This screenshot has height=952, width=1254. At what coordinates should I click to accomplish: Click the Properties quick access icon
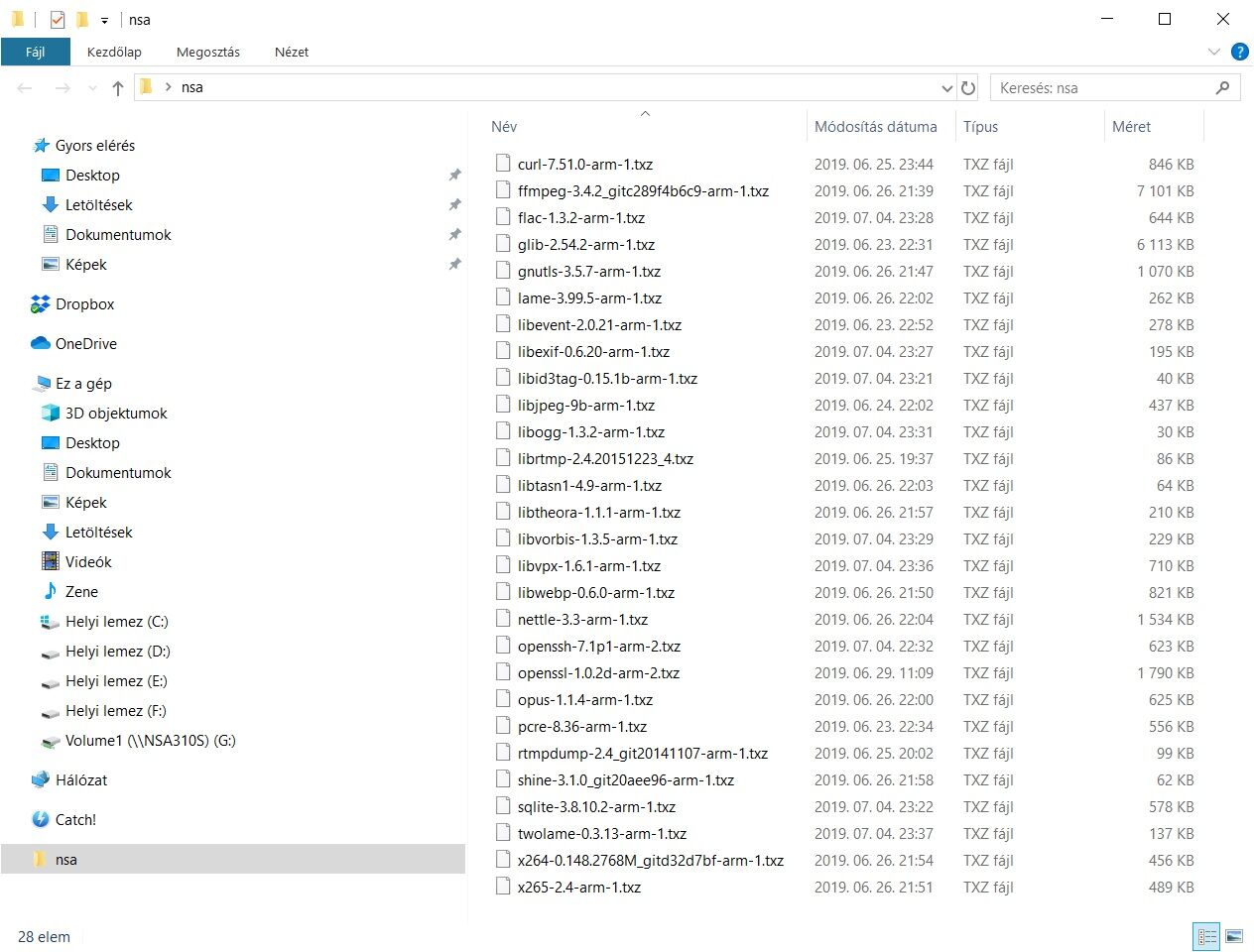(58, 19)
